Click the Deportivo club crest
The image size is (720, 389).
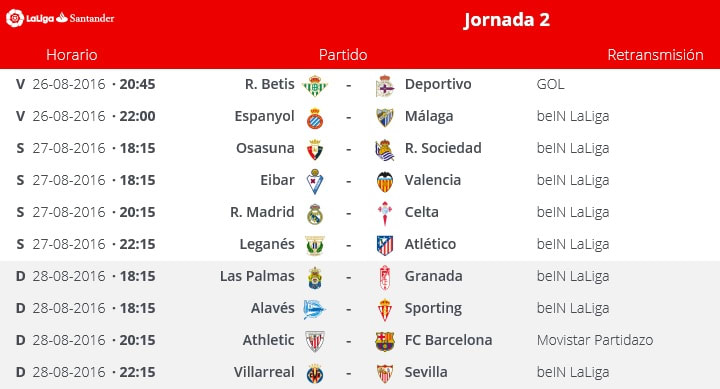385,86
